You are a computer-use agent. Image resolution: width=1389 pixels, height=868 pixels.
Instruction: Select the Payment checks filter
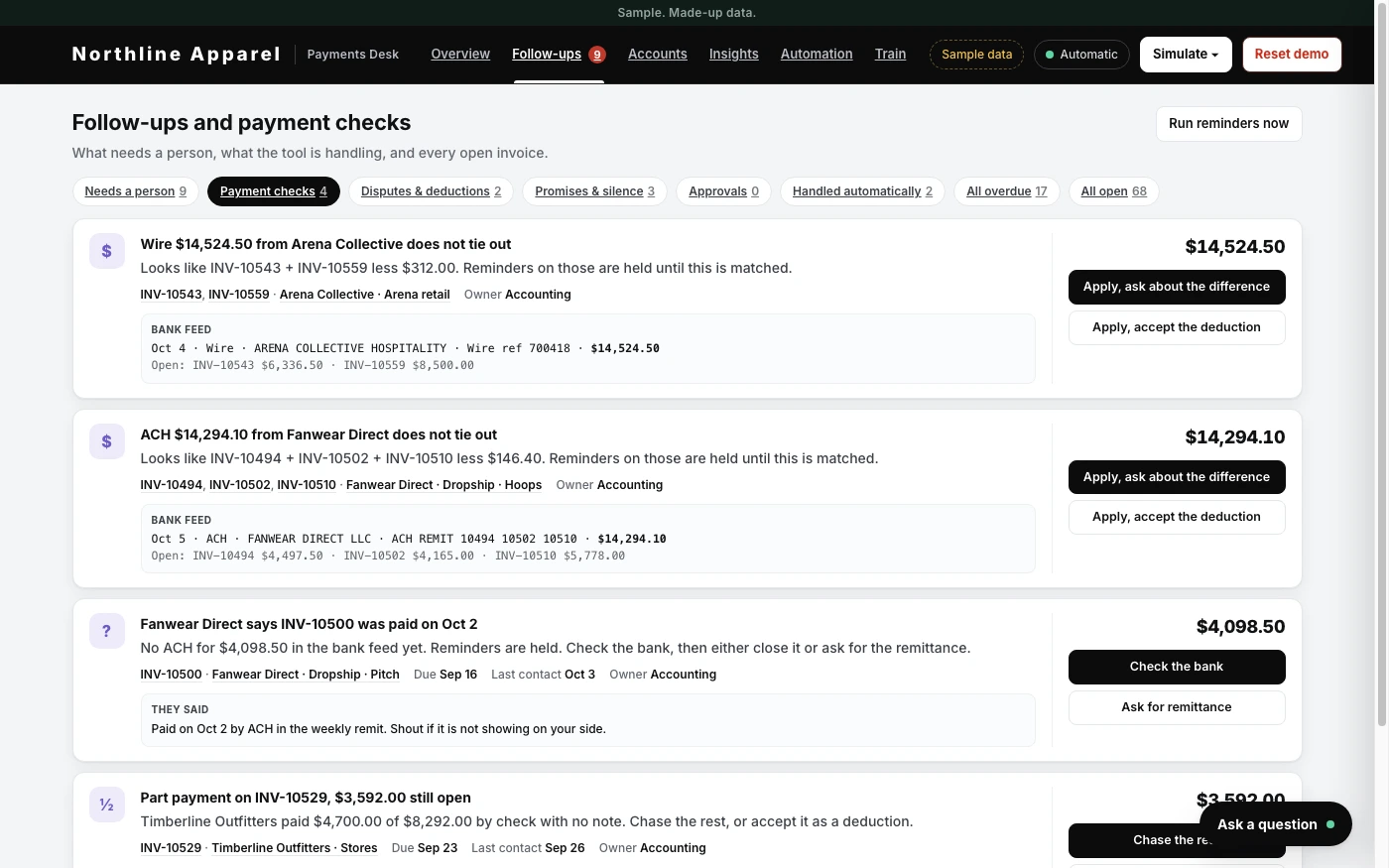pyautogui.click(x=274, y=191)
